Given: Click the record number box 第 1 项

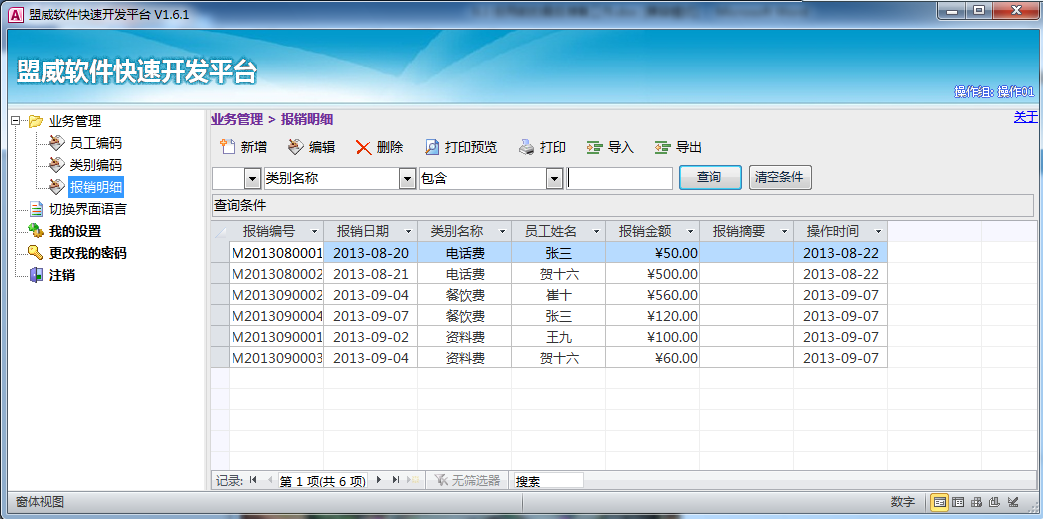Looking at the screenshot, I should [x=322, y=480].
